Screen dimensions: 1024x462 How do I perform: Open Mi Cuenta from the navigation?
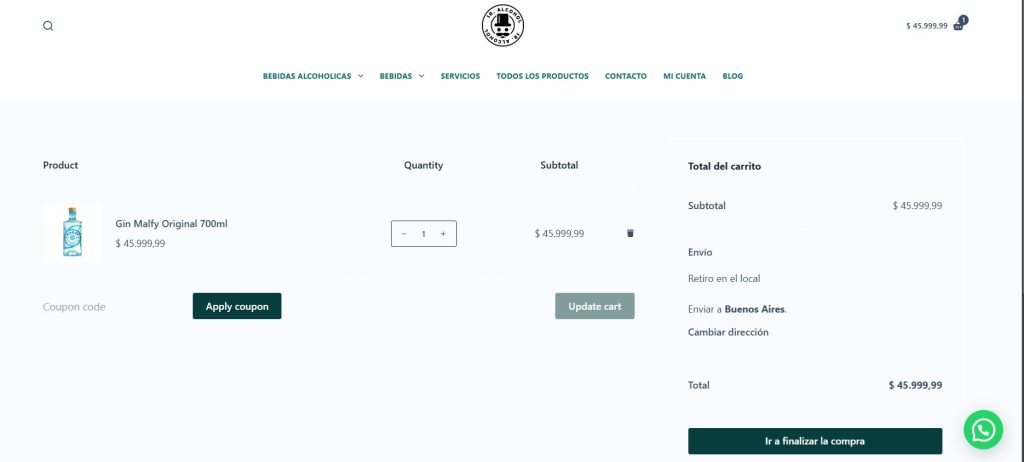(684, 76)
